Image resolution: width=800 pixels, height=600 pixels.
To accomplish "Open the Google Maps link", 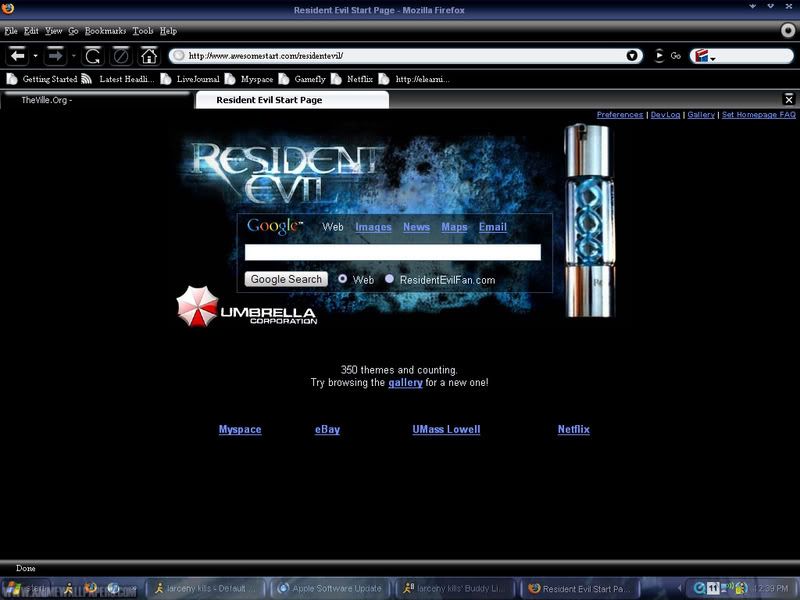I will pyautogui.click(x=454, y=227).
